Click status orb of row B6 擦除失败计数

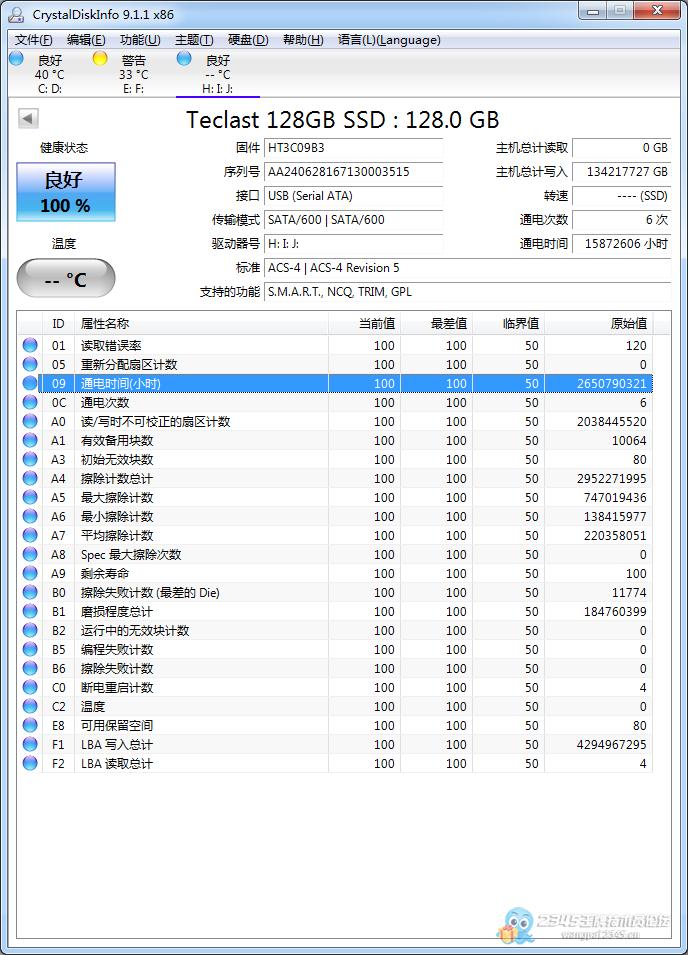30,668
